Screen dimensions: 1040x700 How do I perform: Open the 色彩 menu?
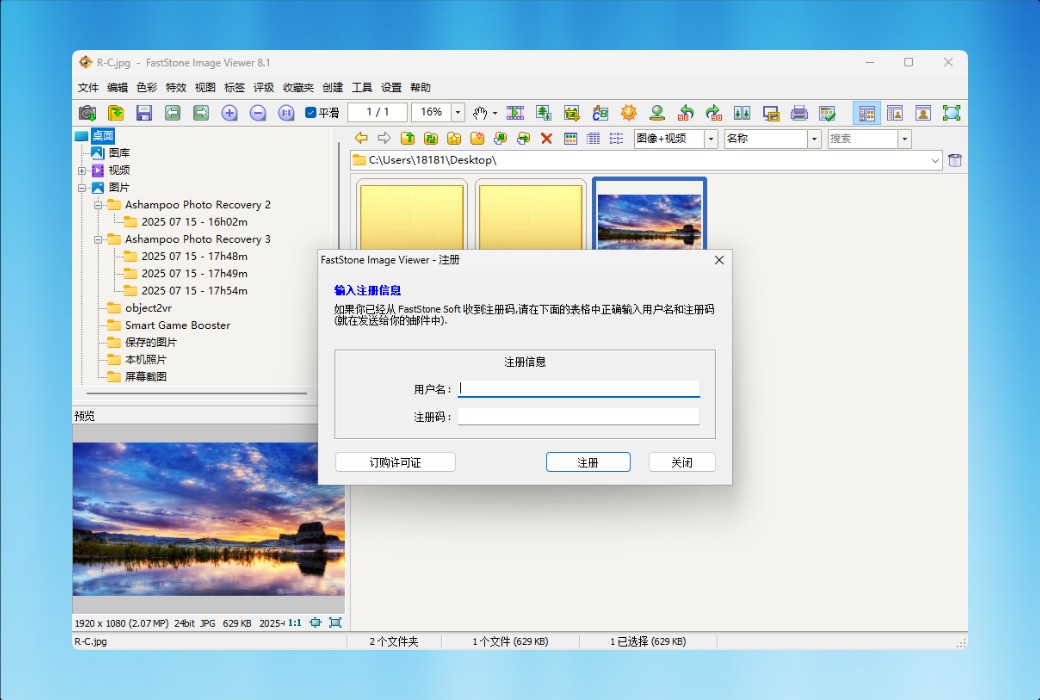pos(147,88)
